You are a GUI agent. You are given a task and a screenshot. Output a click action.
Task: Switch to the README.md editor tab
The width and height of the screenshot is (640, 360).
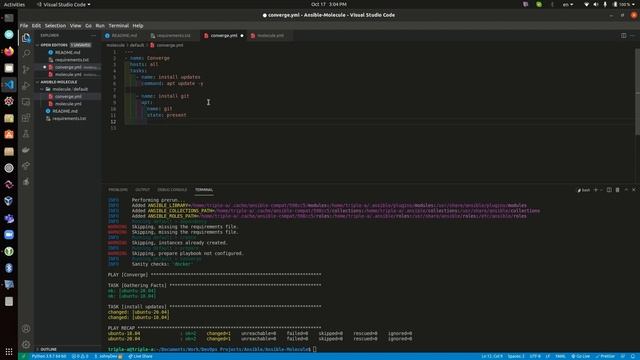coord(124,36)
